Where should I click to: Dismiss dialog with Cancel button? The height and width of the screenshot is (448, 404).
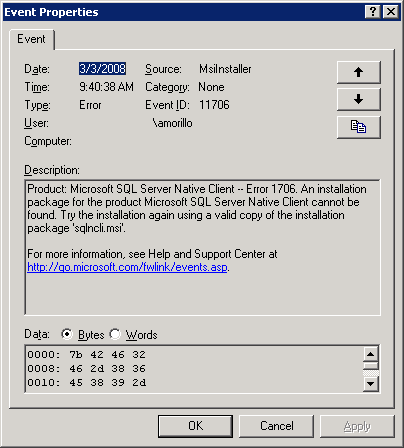tap(277, 426)
